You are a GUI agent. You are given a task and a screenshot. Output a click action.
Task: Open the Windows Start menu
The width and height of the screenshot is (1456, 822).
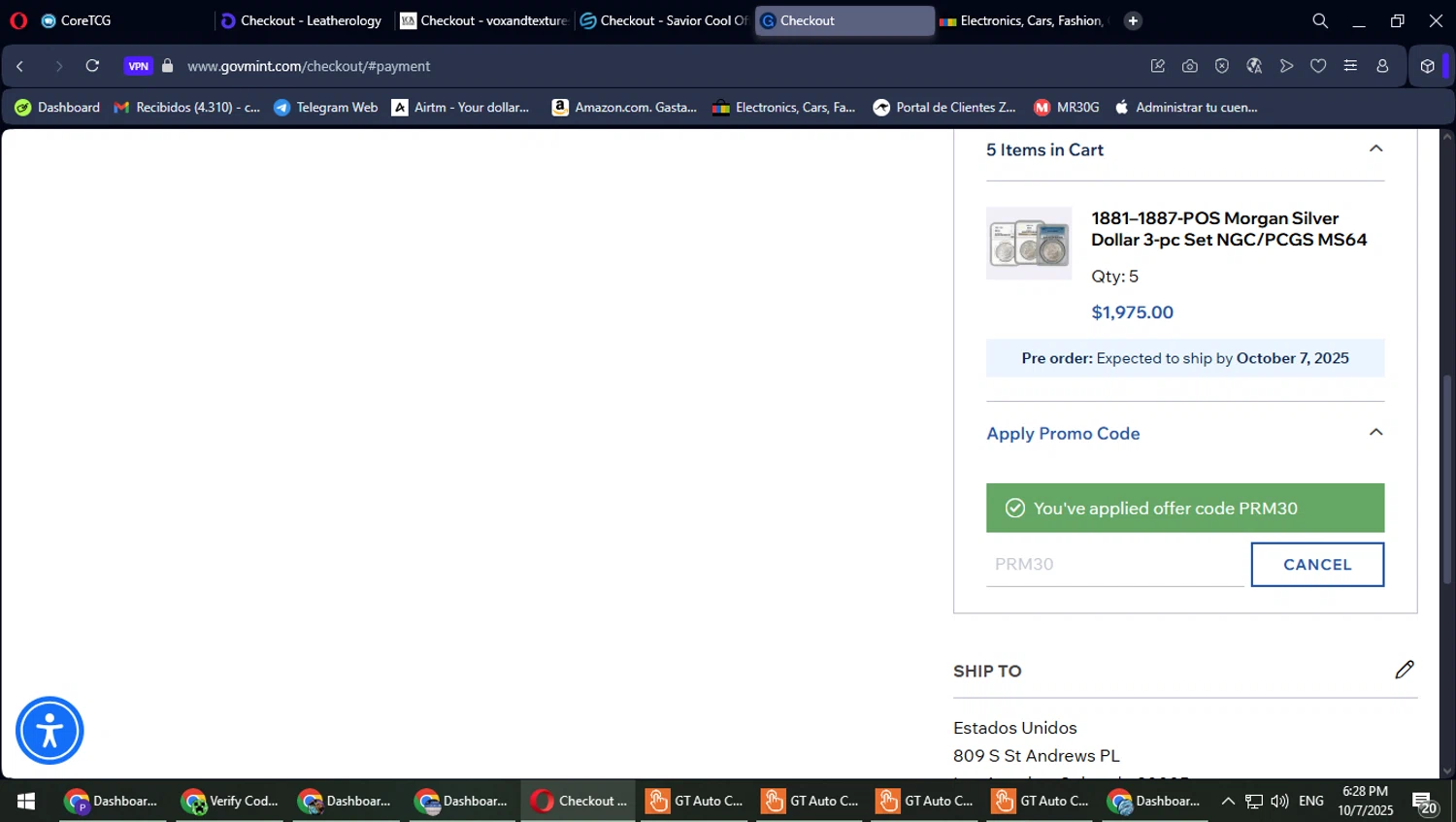pos(26,801)
